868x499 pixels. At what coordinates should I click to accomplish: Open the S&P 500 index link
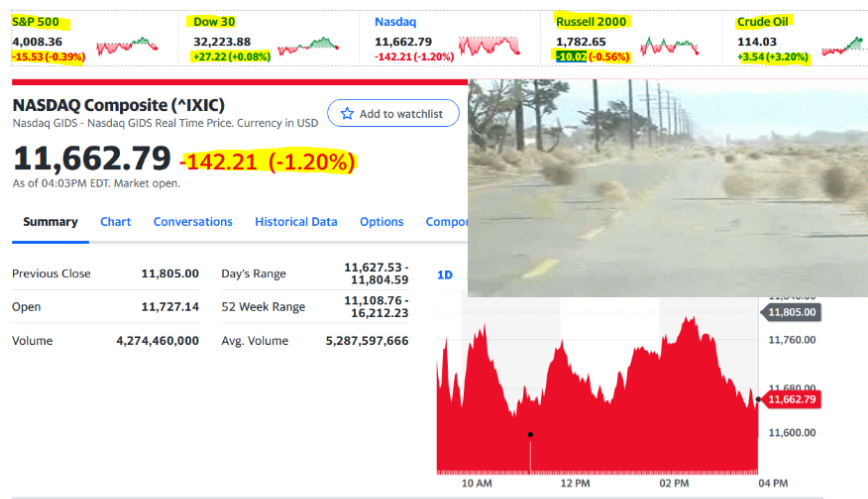pos(35,22)
